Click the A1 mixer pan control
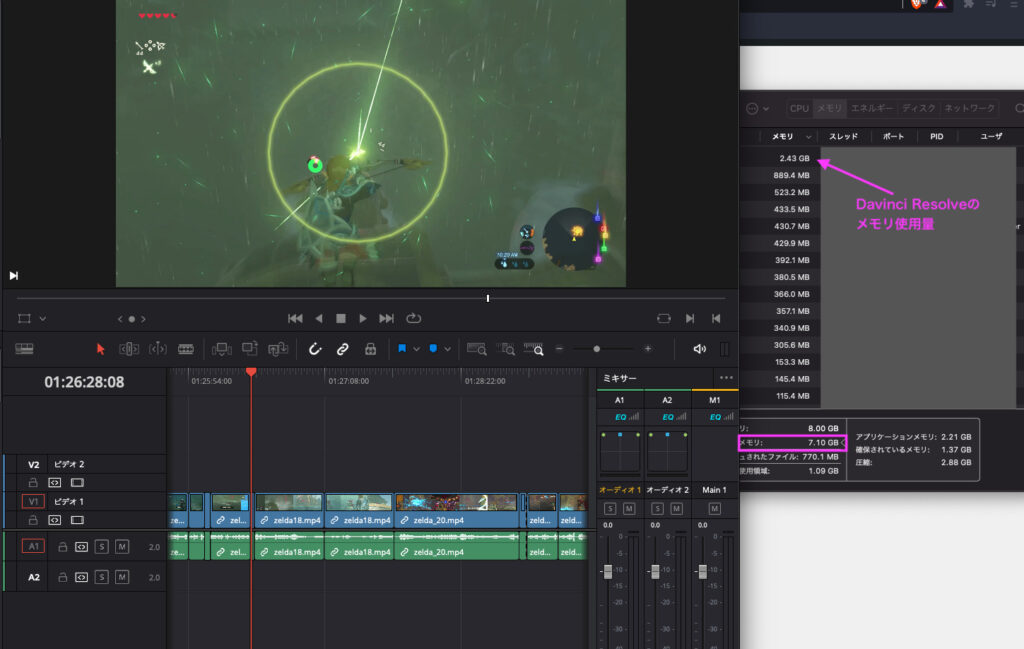 pyautogui.click(x=620, y=451)
